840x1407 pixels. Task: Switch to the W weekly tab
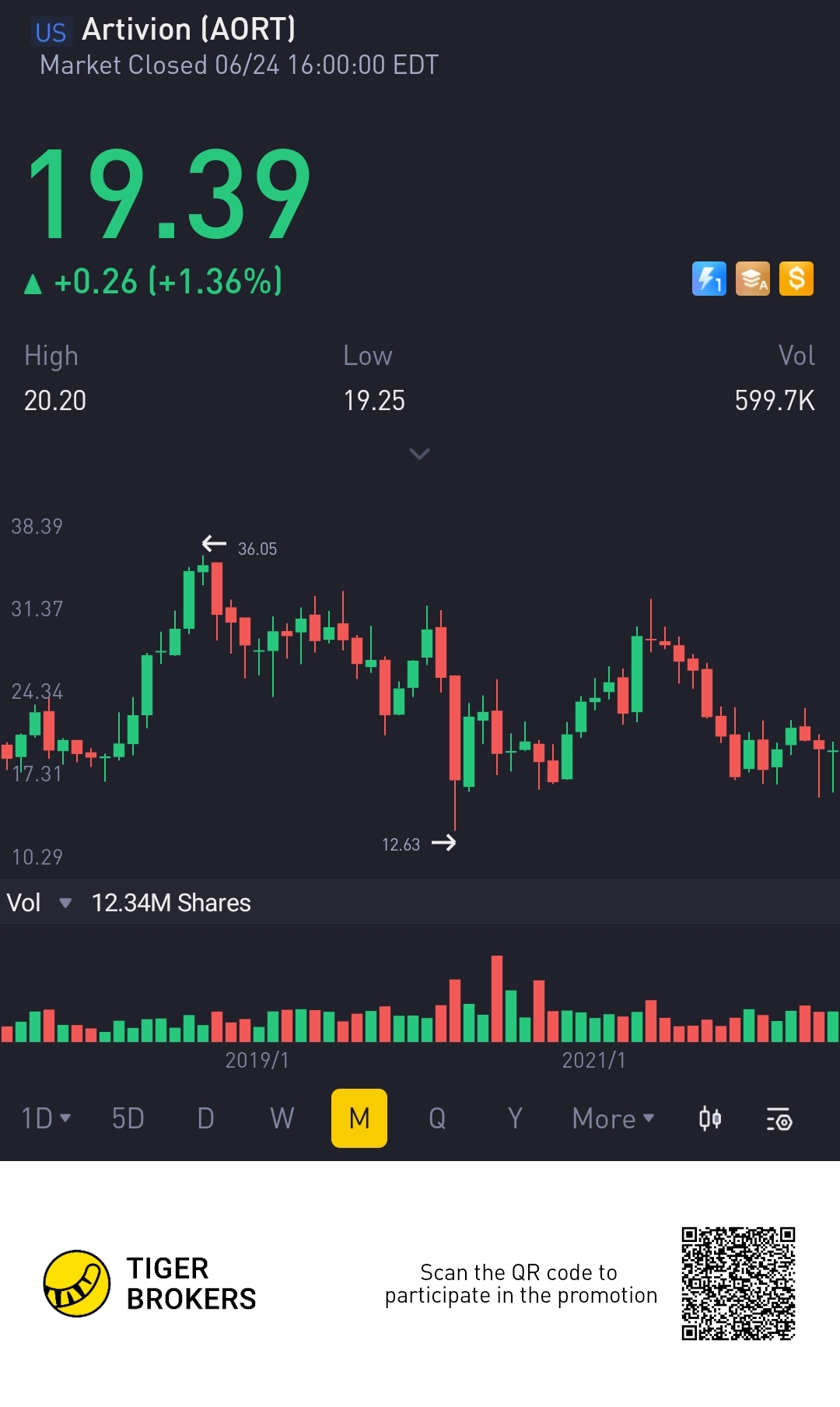point(282,1118)
